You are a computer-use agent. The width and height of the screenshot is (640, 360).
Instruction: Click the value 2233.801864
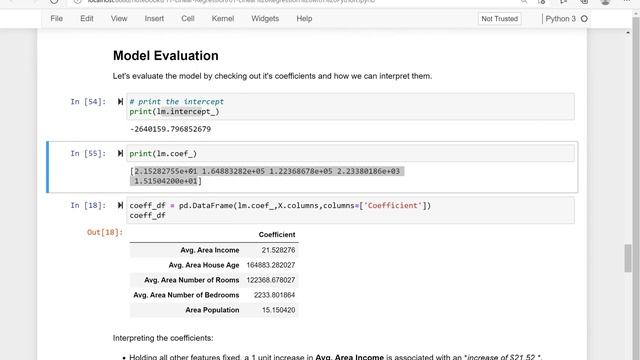(274, 295)
